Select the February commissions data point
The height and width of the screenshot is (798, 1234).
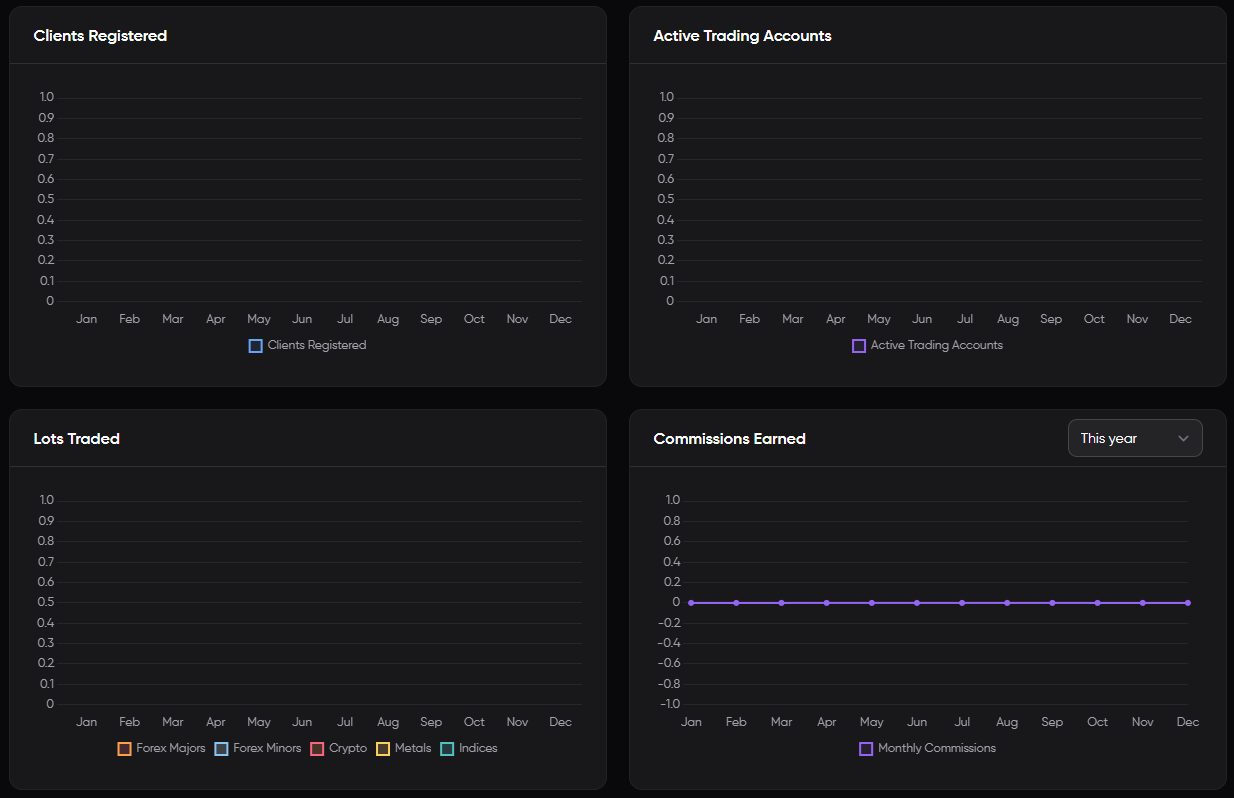(736, 603)
